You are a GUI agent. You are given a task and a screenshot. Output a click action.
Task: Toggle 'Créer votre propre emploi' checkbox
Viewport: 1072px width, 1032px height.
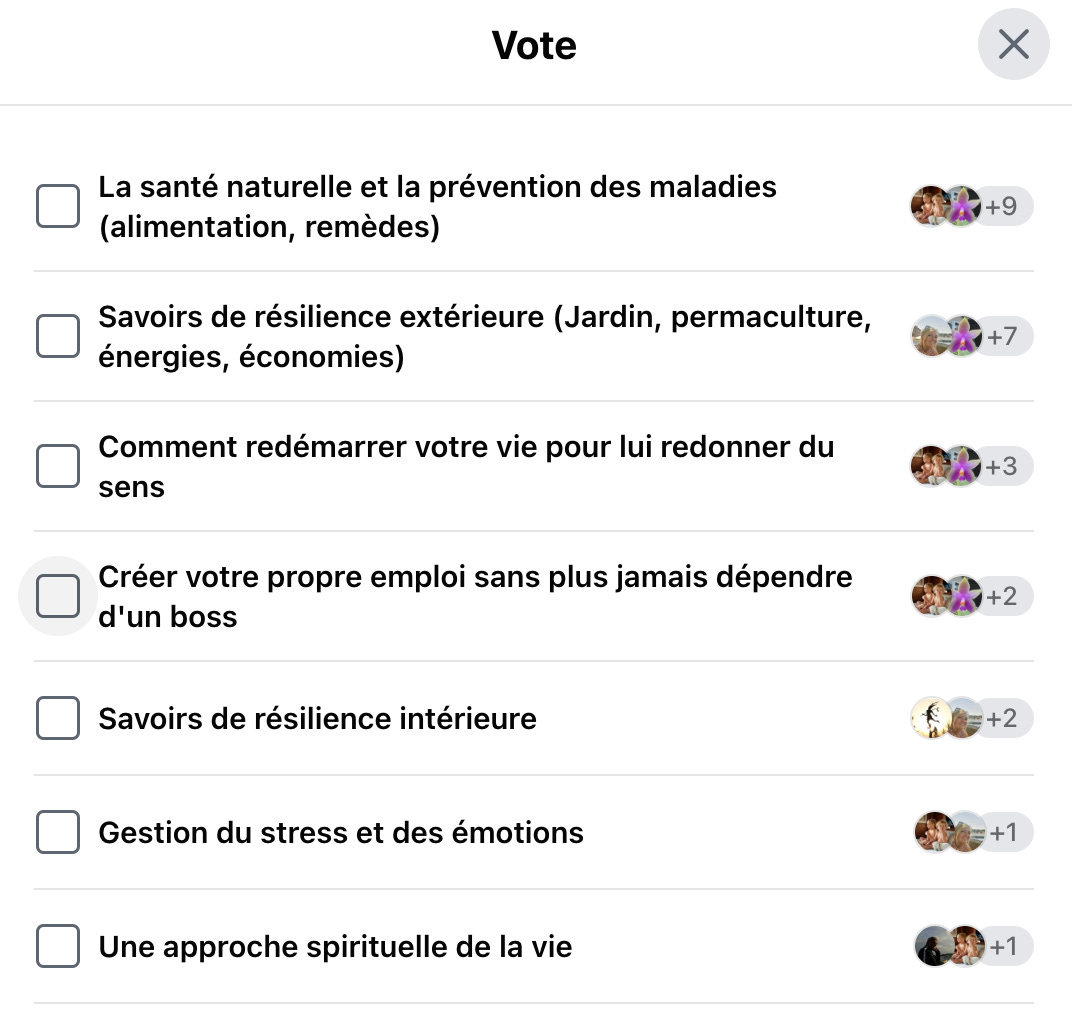pos(58,596)
